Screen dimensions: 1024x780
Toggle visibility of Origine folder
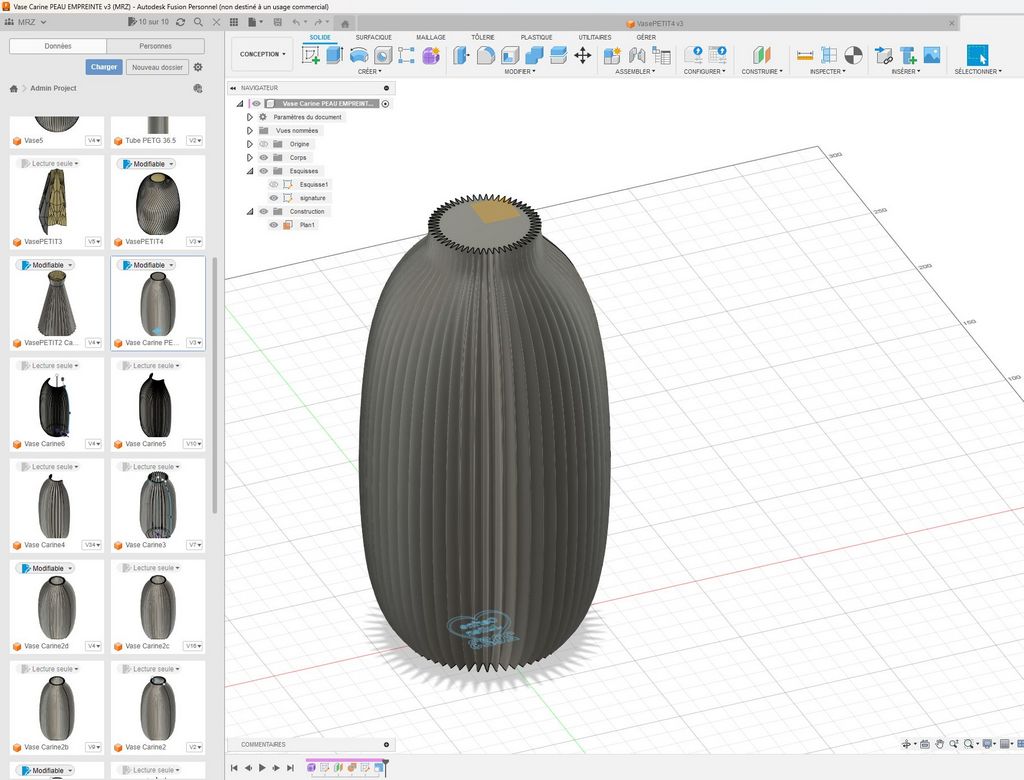pyautogui.click(x=264, y=144)
